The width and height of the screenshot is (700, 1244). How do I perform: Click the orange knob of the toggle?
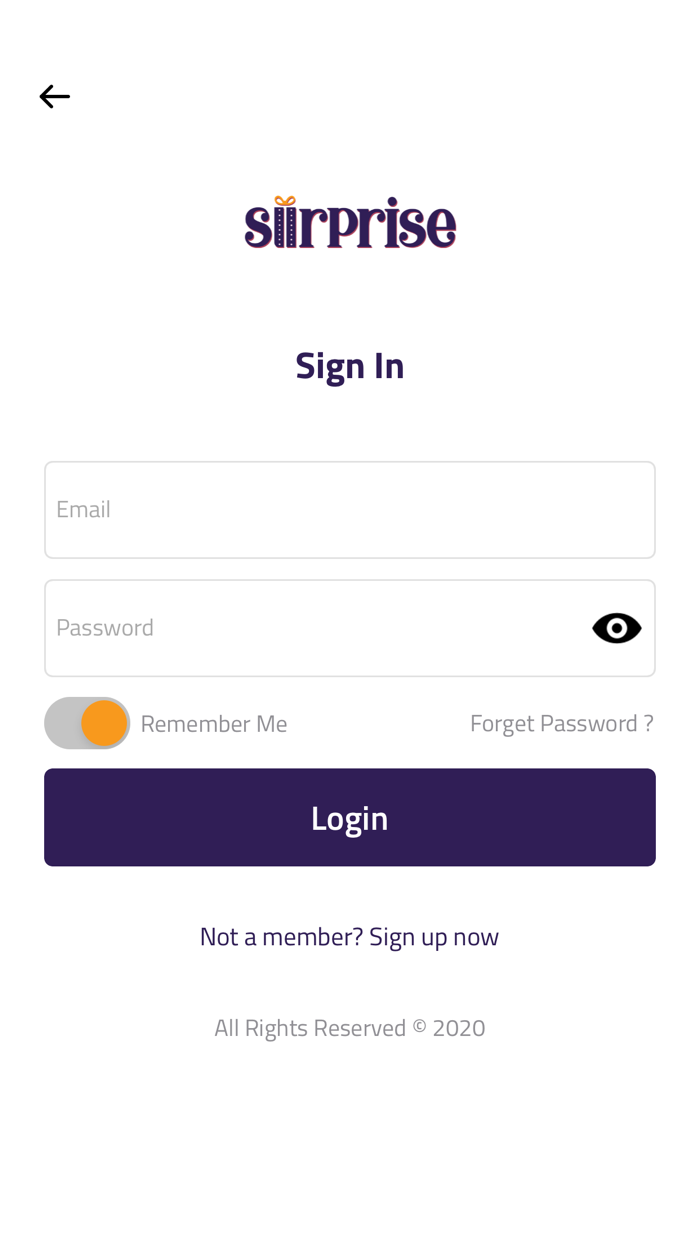[x=104, y=723]
